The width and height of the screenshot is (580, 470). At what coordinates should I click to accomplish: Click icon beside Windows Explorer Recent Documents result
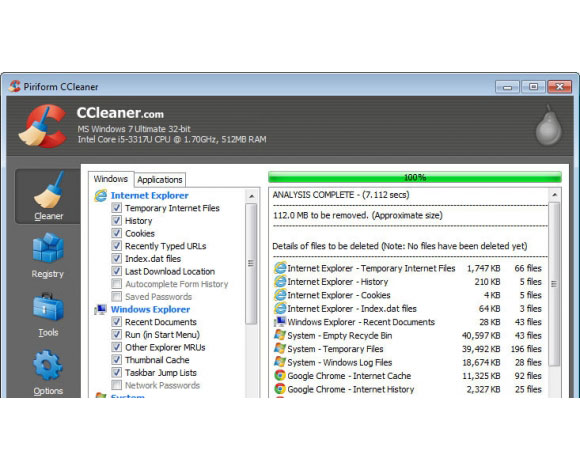tap(280, 322)
